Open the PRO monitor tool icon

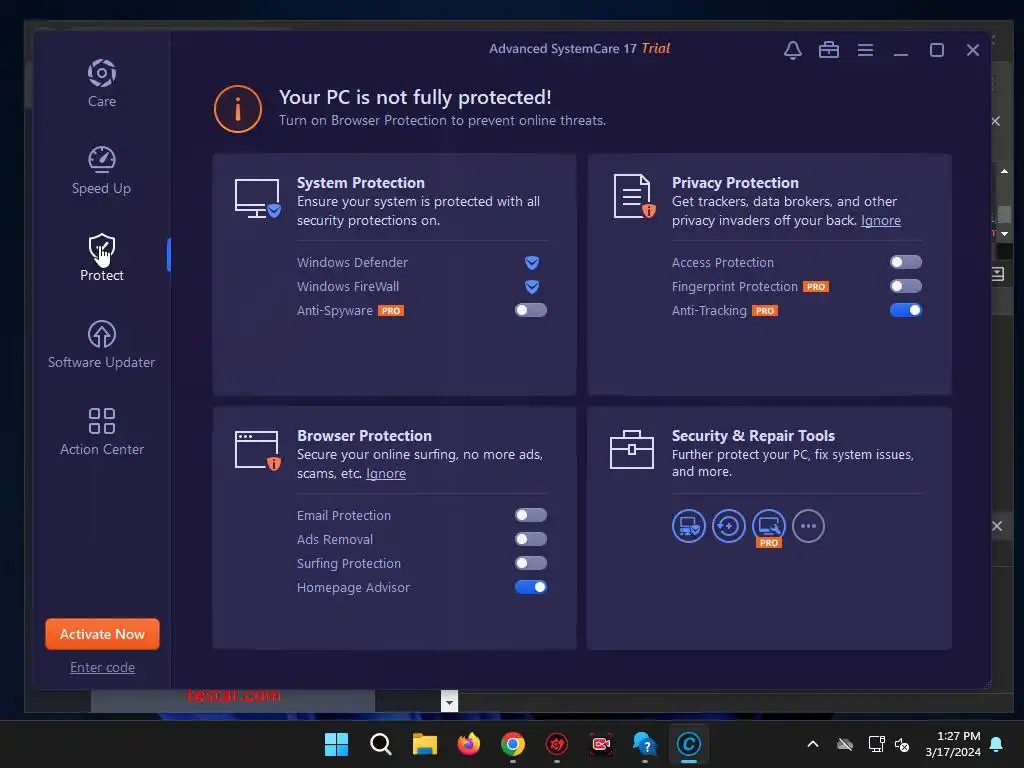pyautogui.click(x=769, y=527)
